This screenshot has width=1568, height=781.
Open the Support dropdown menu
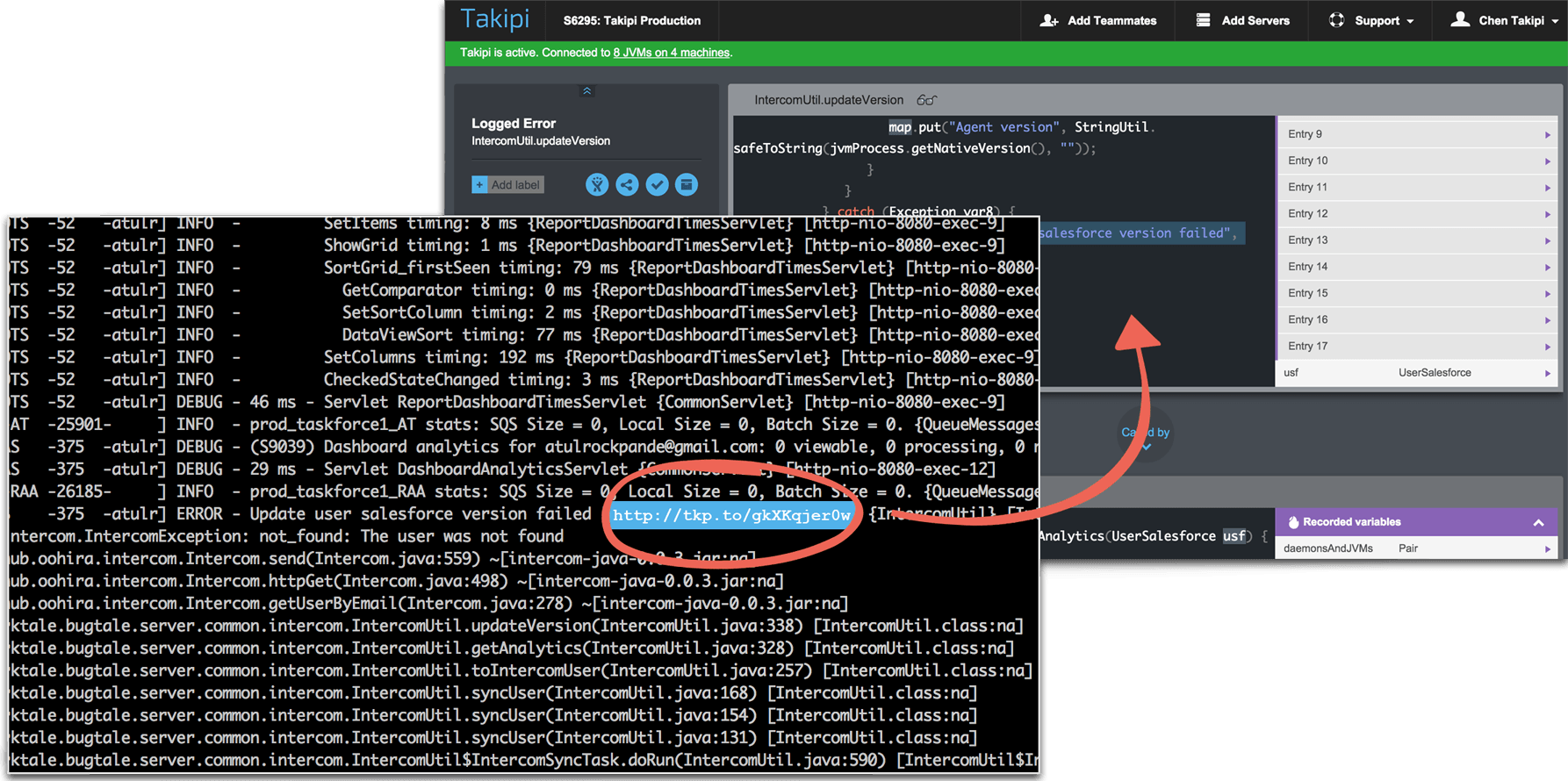tap(1371, 20)
